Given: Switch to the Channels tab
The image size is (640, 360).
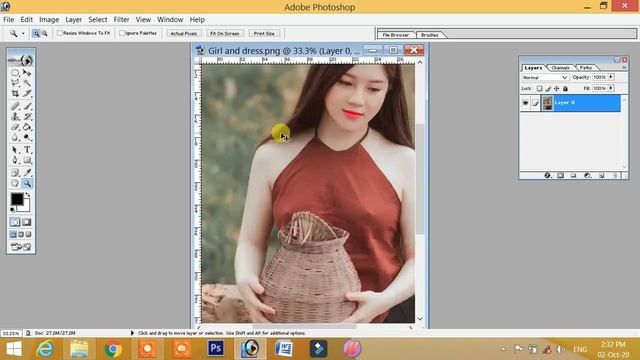Looking at the screenshot, I should click(x=560, y=67).
